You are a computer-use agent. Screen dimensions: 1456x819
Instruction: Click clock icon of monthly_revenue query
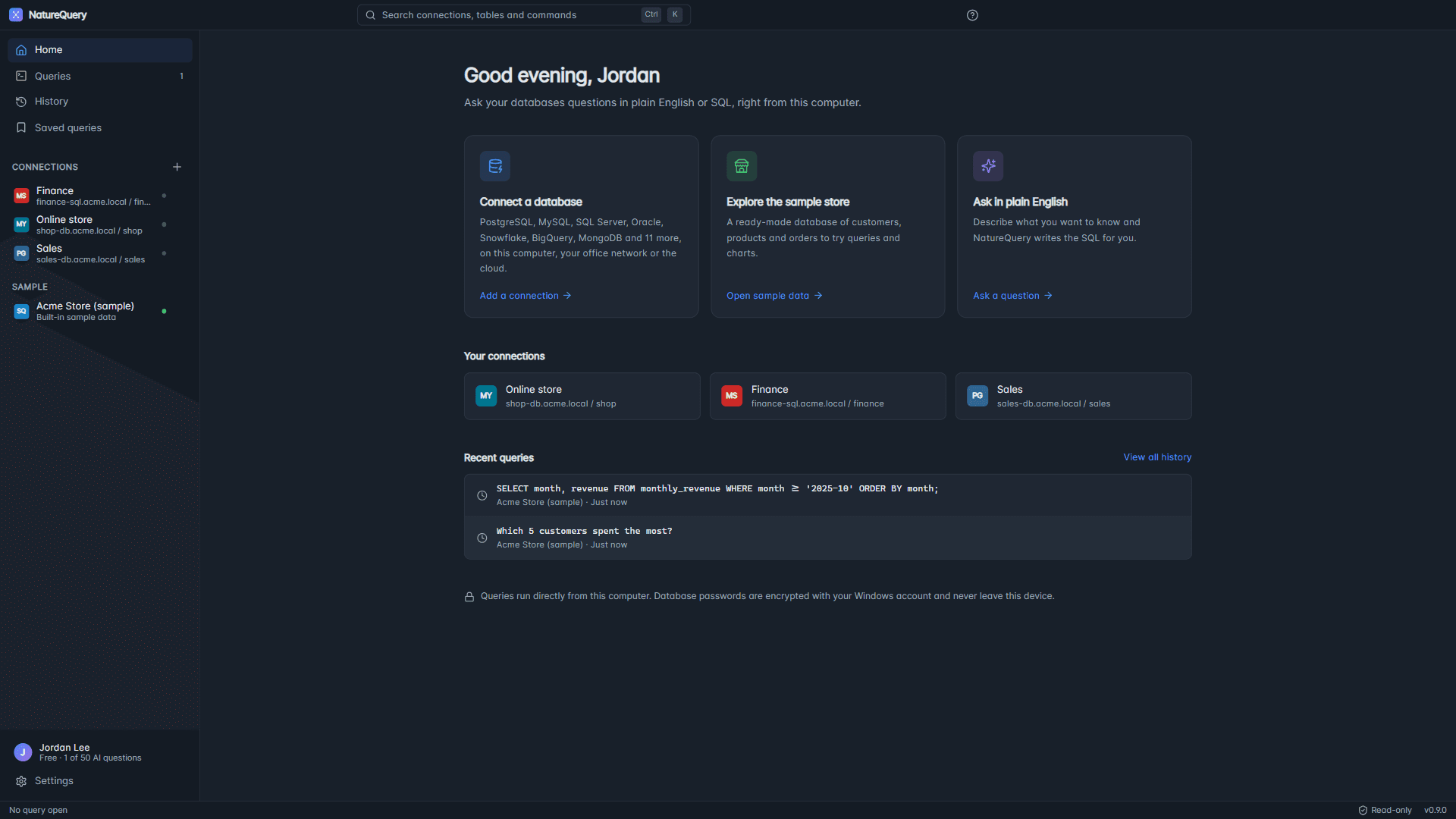pos(482,496)
